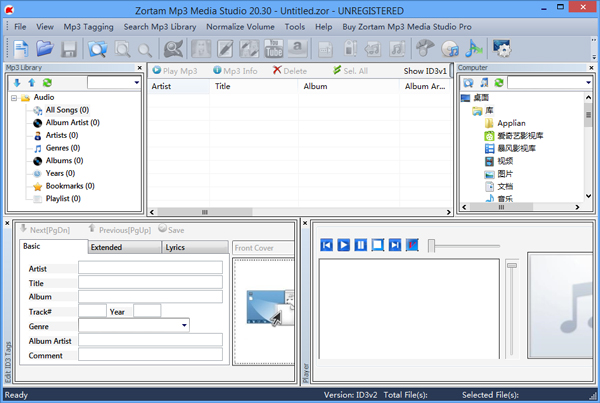Open the Help menu
The width and height of the screenshot is (600, 403).
(x=323, y=27)
